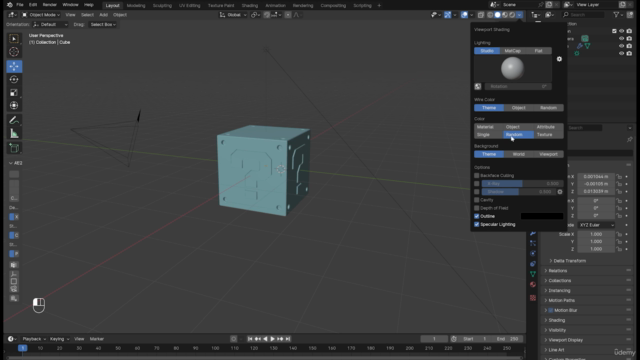The width and height of the screenshot is (640, 360).
Task: Open the Object Data properties tab icon
Action: point(533,274)
